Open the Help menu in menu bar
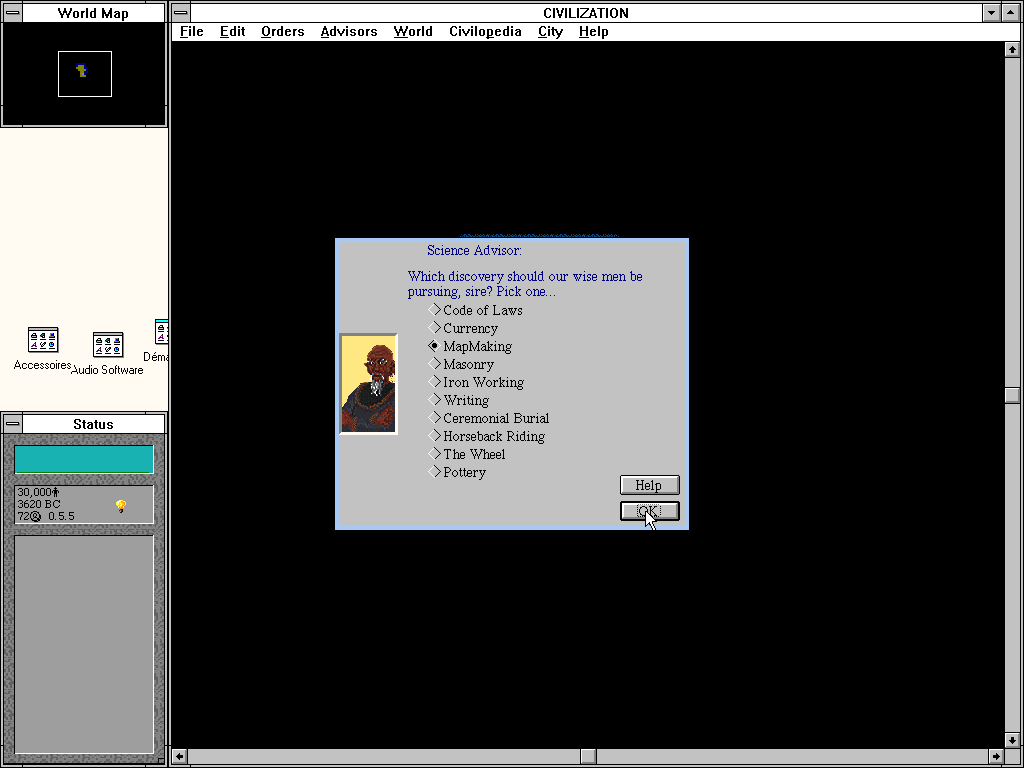 coord(593,31)
